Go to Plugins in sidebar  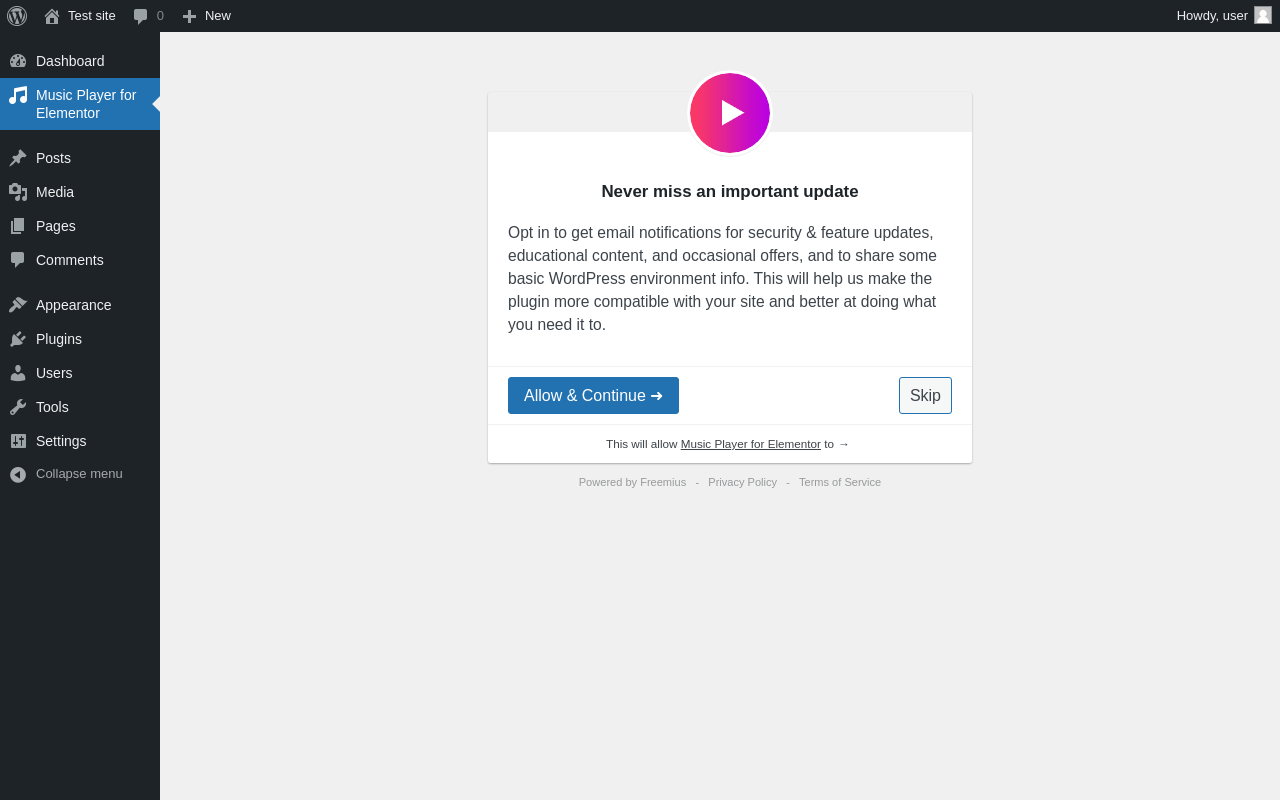coord(80,339)
